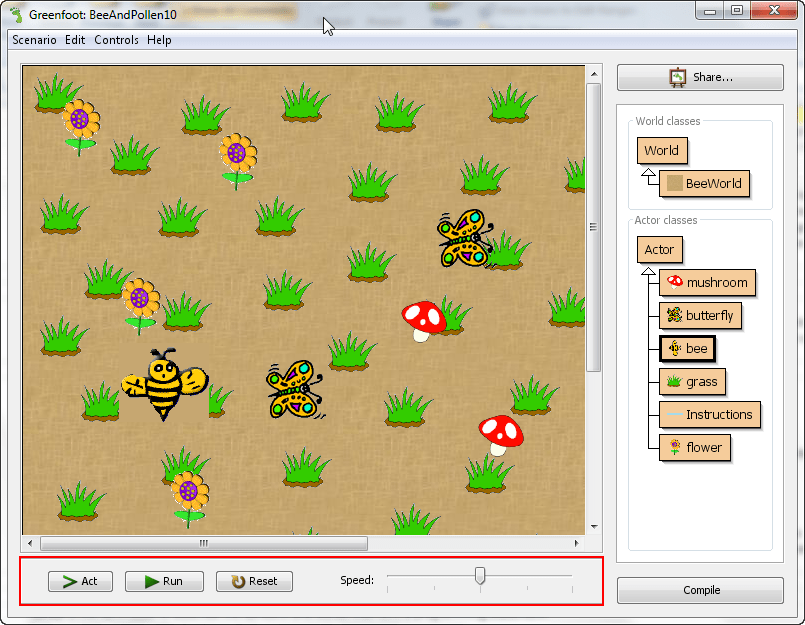Select the Actor base class
Image resolution: width=805 pixels, height=625 pixels.
659,249
